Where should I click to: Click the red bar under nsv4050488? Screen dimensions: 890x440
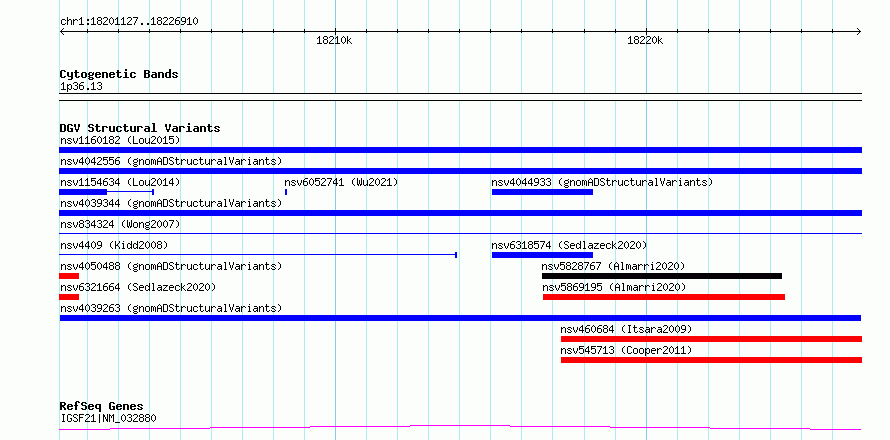[x=69, y=276]
